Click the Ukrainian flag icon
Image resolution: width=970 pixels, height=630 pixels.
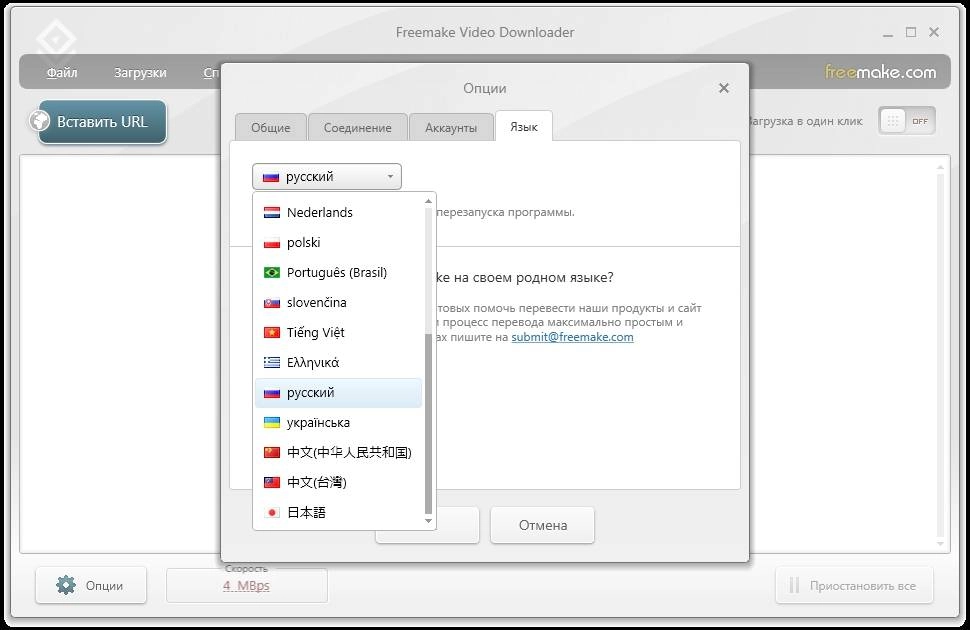point(272,423)
